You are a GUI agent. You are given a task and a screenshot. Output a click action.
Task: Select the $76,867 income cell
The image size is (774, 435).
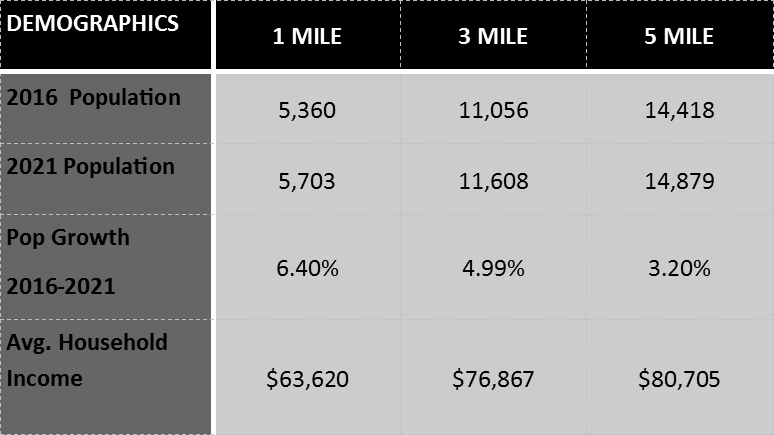494,379
